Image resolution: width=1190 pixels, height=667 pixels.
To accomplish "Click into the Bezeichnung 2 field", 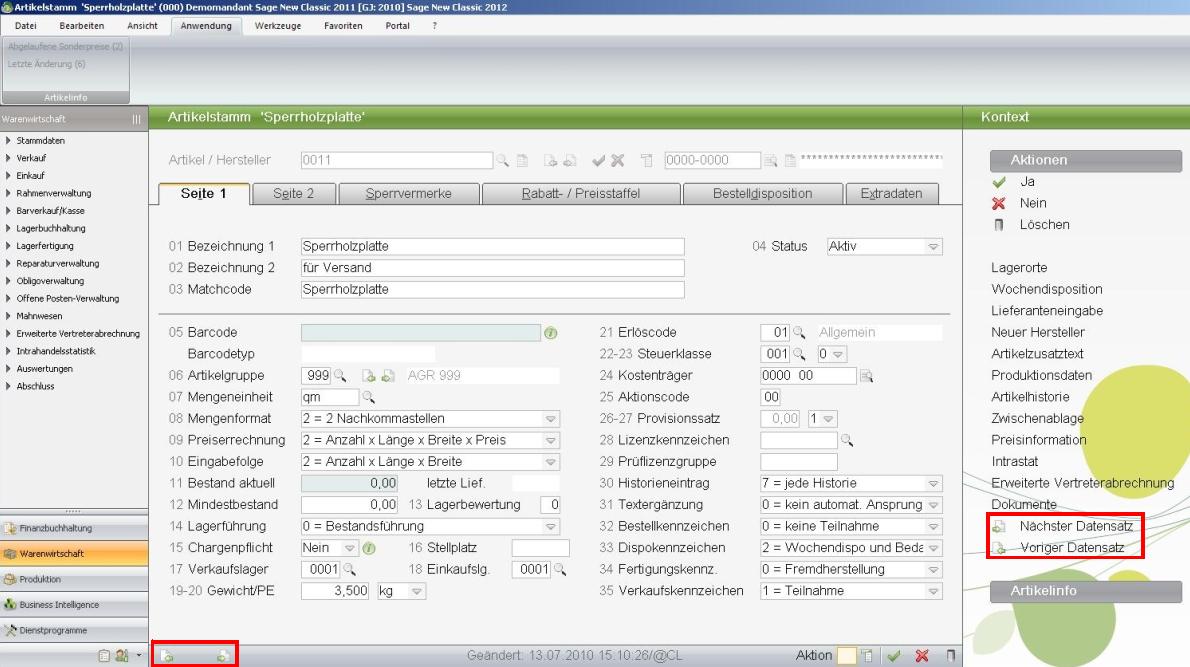I will [493, 268].
